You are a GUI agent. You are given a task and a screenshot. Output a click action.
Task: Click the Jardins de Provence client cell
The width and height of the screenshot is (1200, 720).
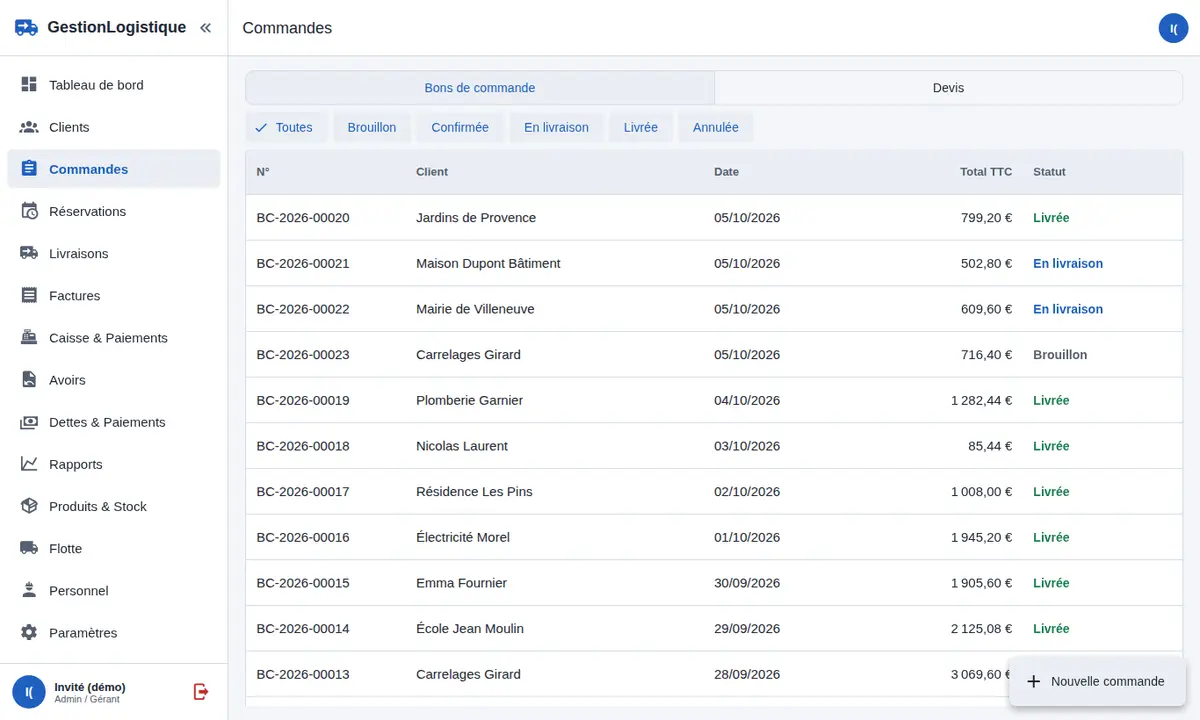point(476,218)
